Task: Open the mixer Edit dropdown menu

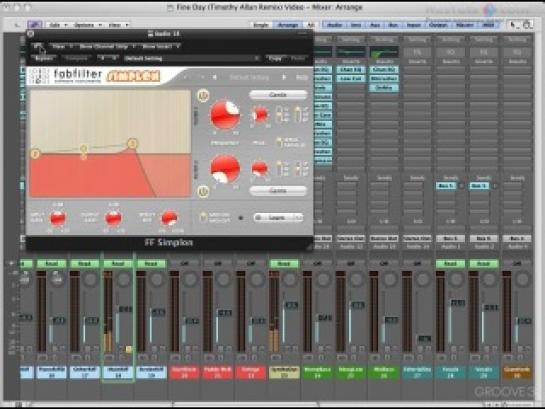Action: click(58, 25)
